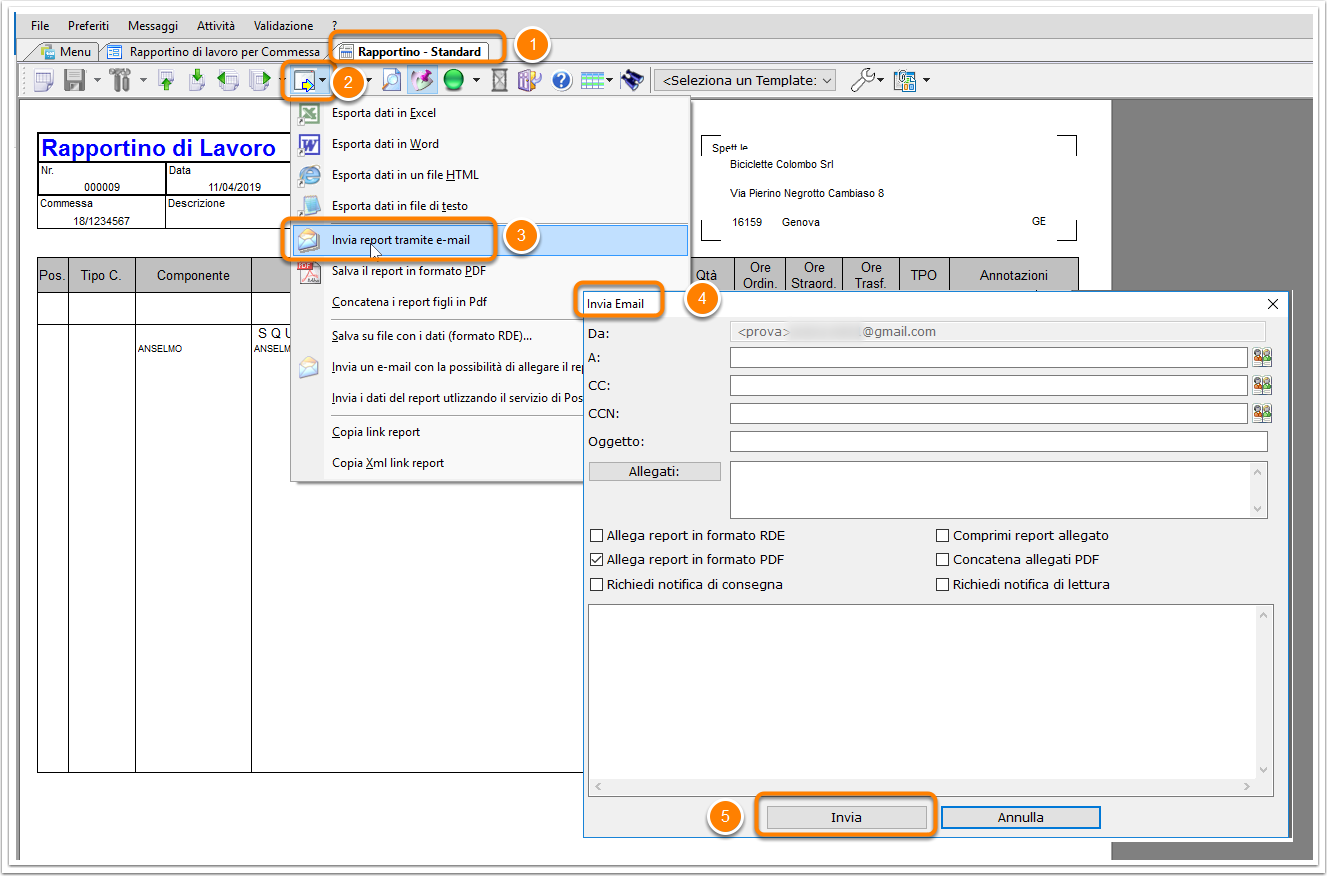
Task: Open address book icon beside CC field
Action: coord(1262,385)
